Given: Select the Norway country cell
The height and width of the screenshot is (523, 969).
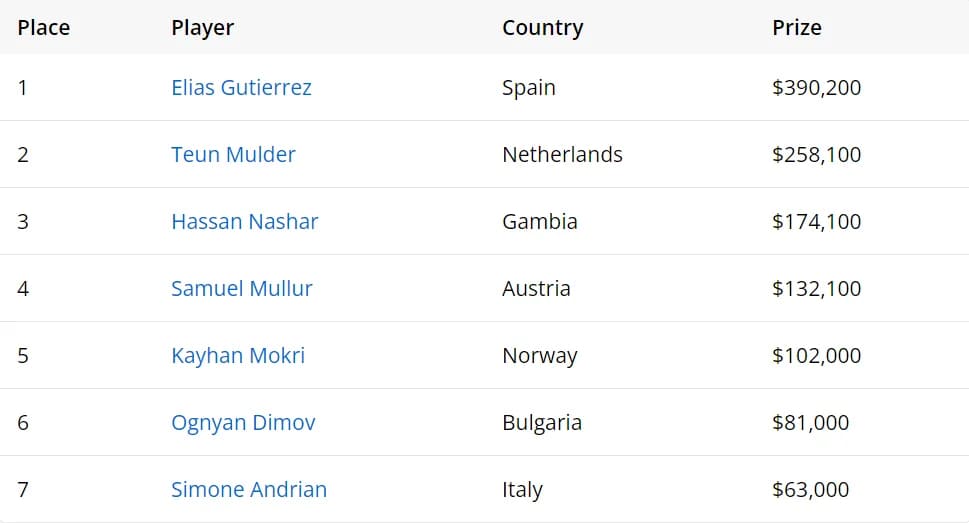Looking at the screenshot, I should tap(540, 355).
